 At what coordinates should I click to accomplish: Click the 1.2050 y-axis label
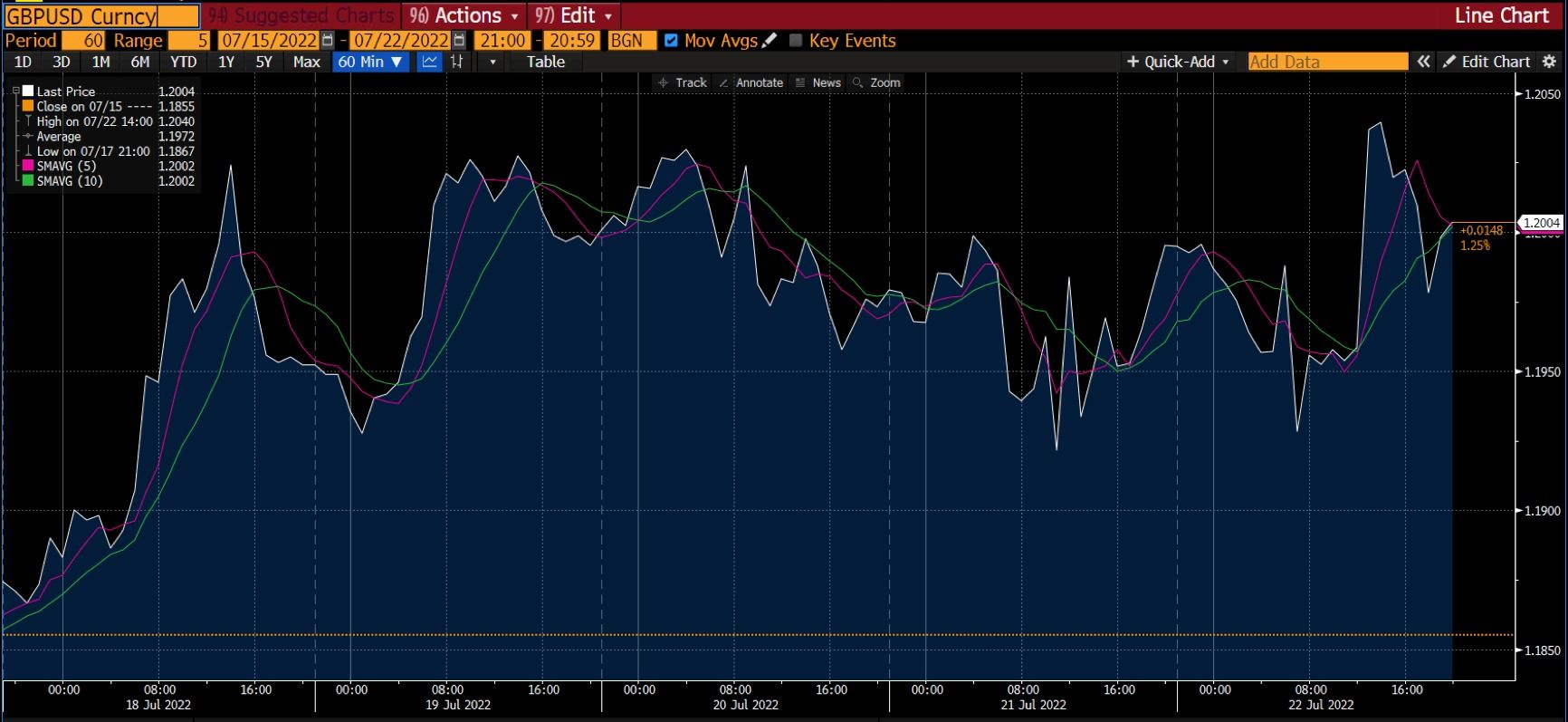[x=1543, y=94]
